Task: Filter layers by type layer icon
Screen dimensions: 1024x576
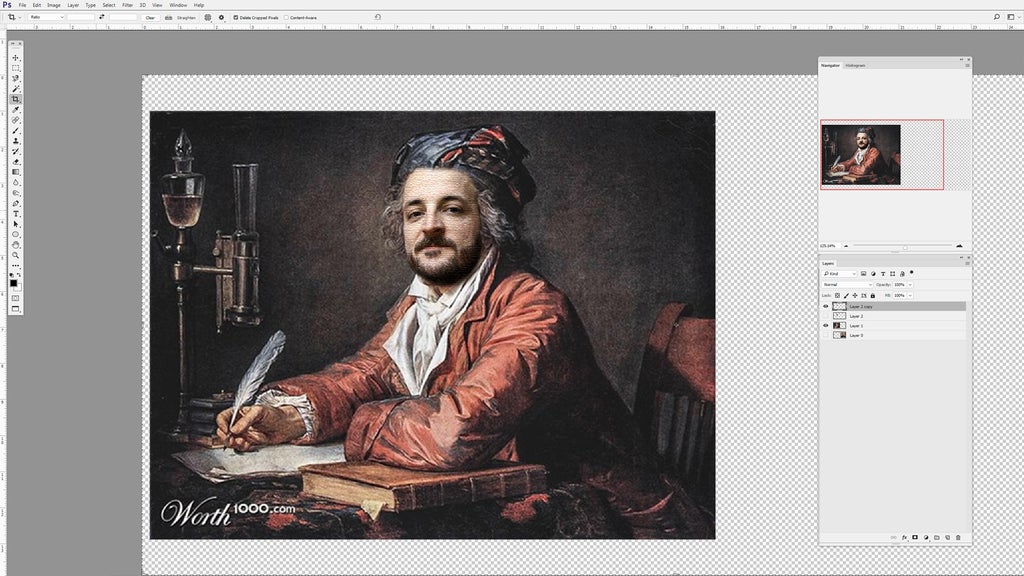Action: point(883,274)
